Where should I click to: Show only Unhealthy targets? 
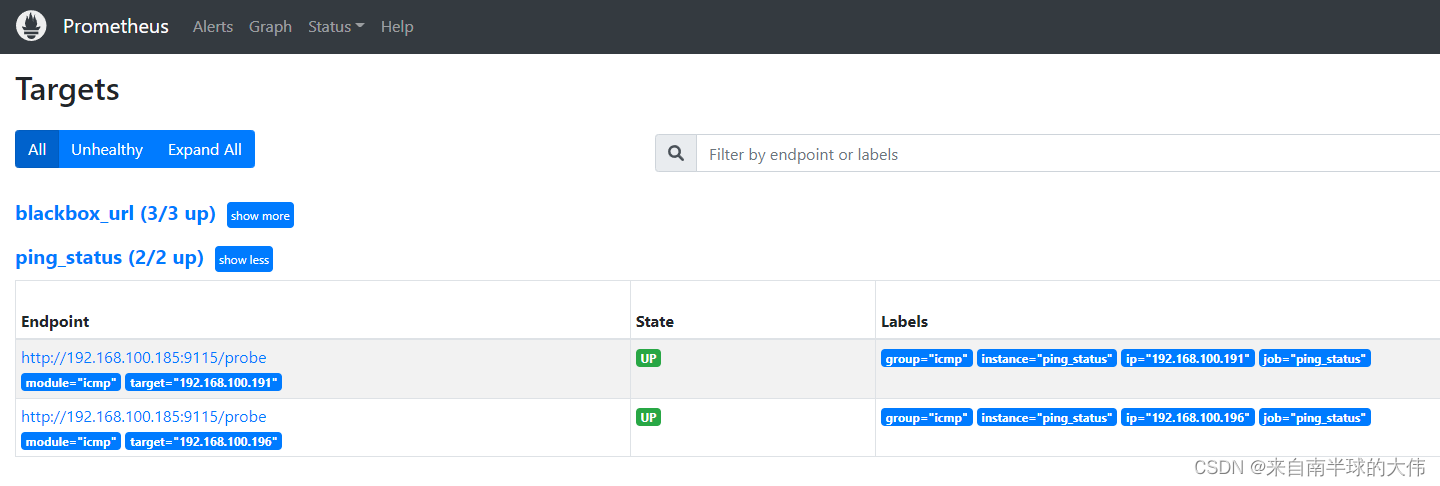point(107,149)
